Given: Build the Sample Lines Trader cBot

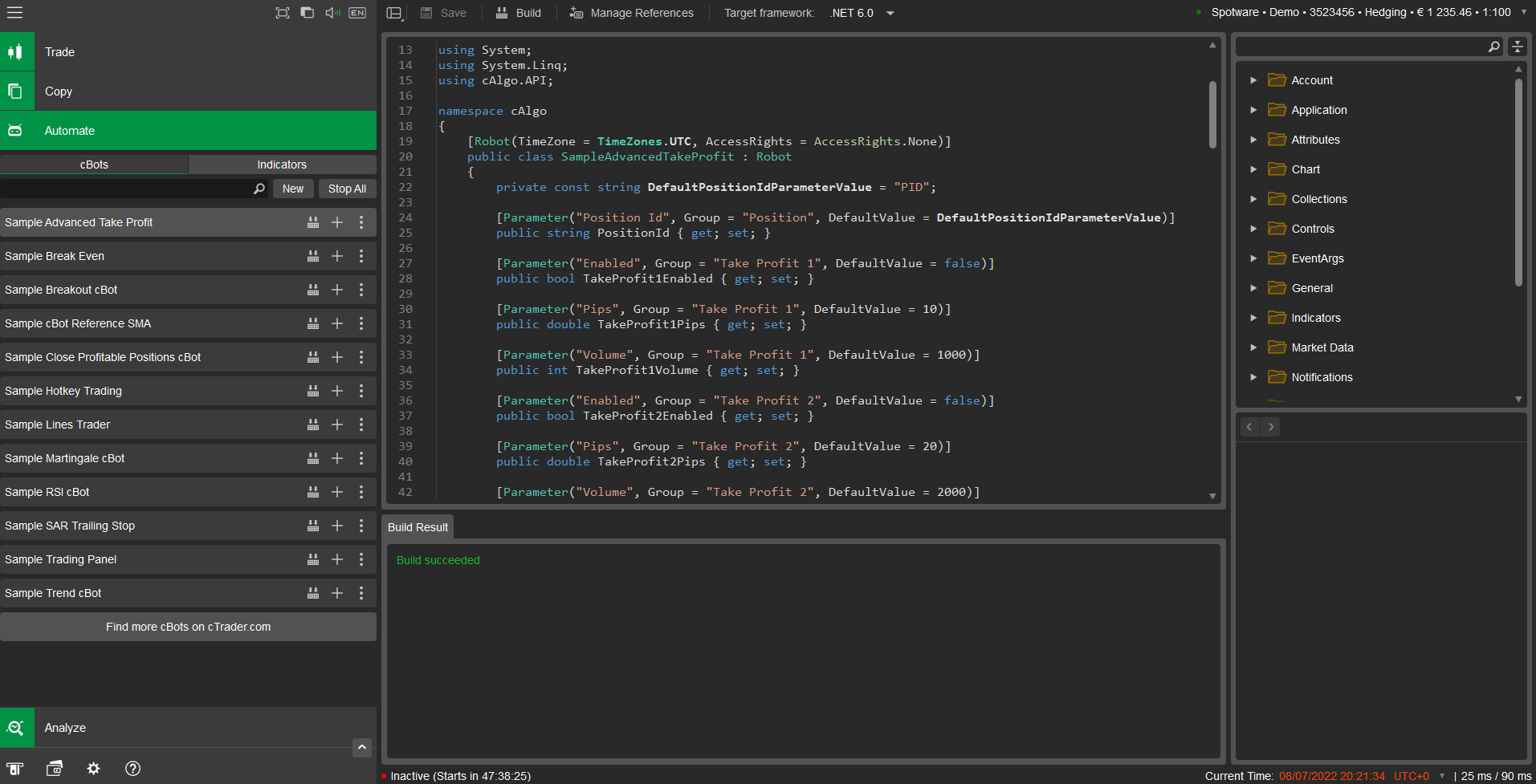Looking at the screenshot, I should (313, 424).
